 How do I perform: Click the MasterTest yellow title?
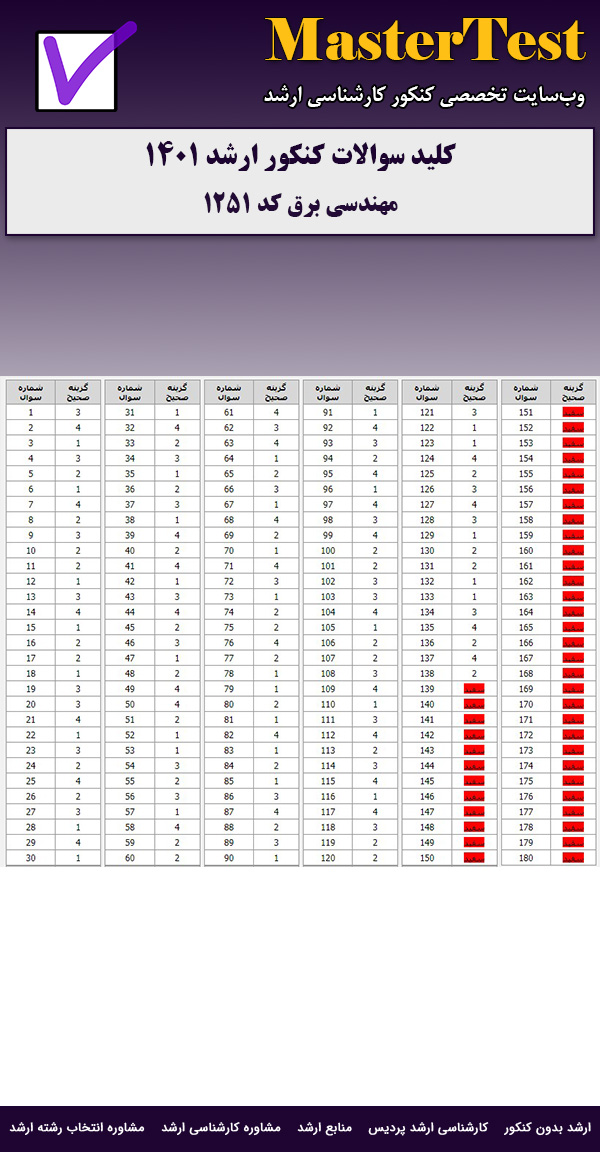(x=425, y=42)
